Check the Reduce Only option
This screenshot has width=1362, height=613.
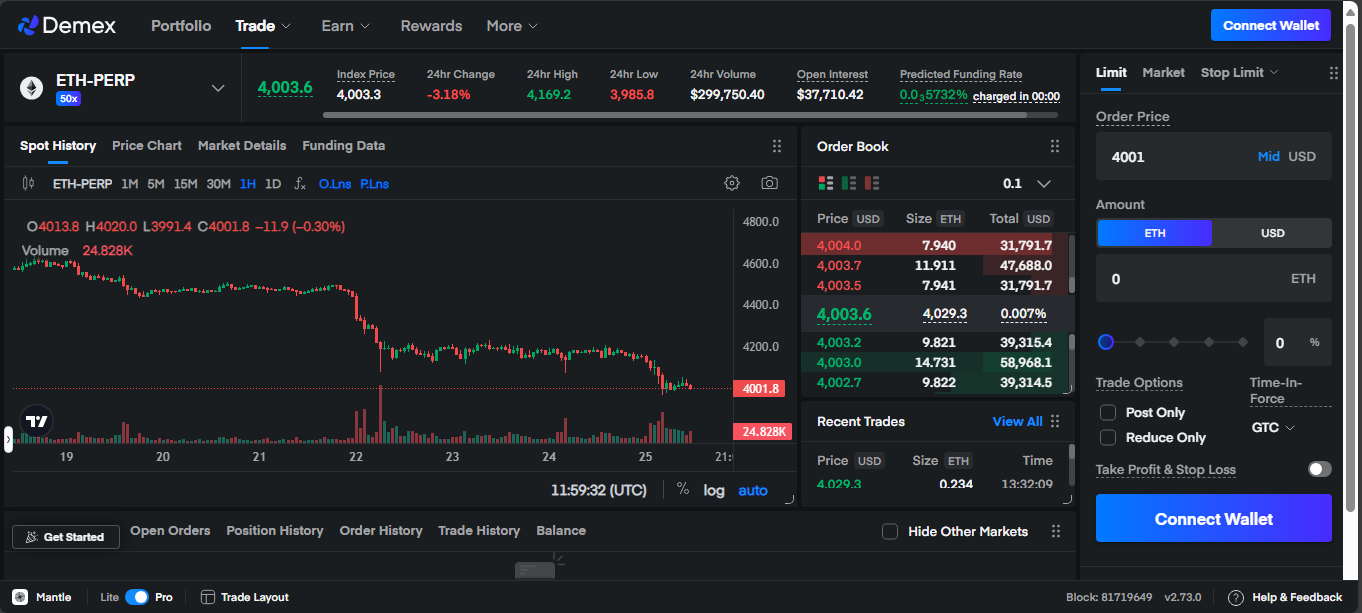click(x=1108, y=437)
